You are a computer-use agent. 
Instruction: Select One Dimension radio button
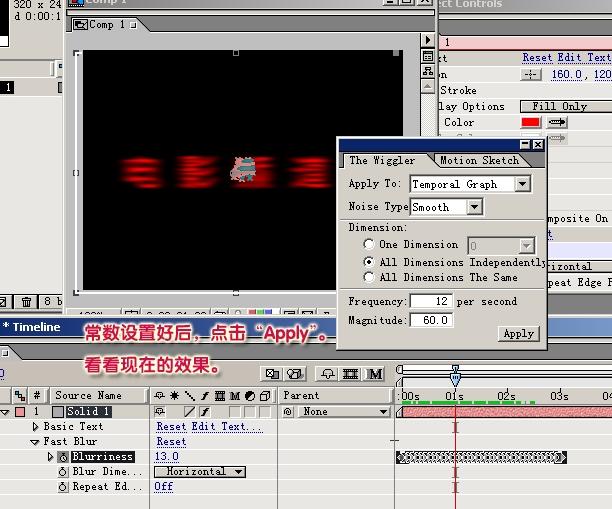[368, 244]
